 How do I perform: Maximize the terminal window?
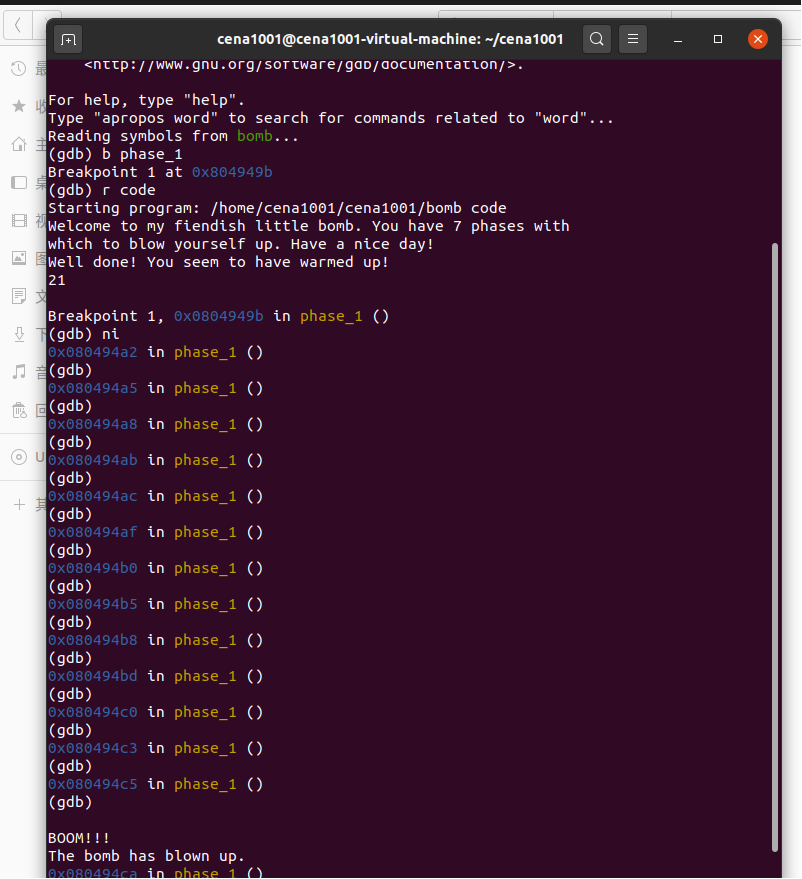pos(718,39)
